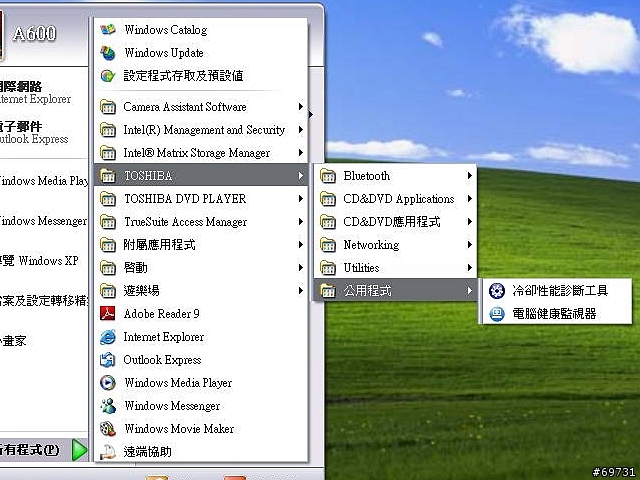Image resolution: width=640 pixels, height=480 pixels.
Task: Click the TOSHIBA DVD PLAYER folder icon
Action: [x=108, y=199]
